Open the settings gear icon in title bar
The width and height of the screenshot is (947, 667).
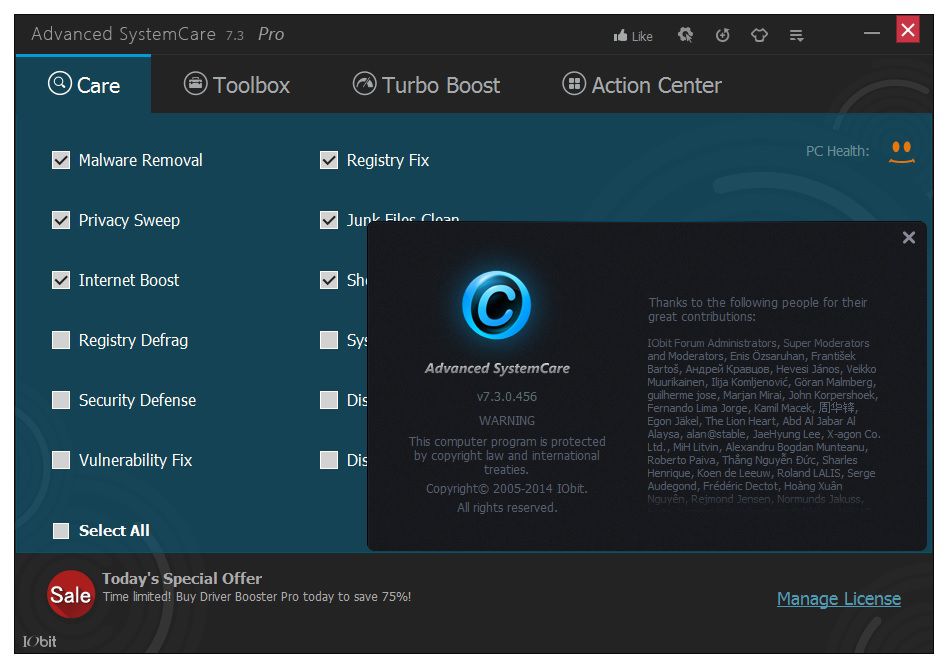click(x=685, y=35)
